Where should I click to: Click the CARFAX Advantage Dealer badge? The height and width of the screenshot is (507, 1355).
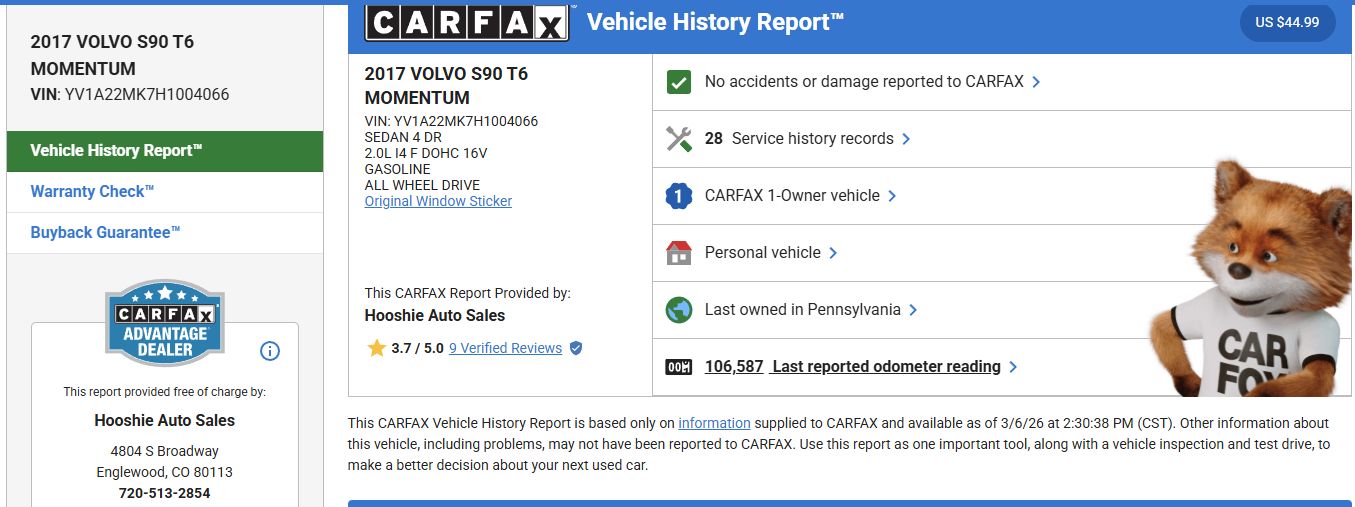pyautogui.click(x=165, y=324)
